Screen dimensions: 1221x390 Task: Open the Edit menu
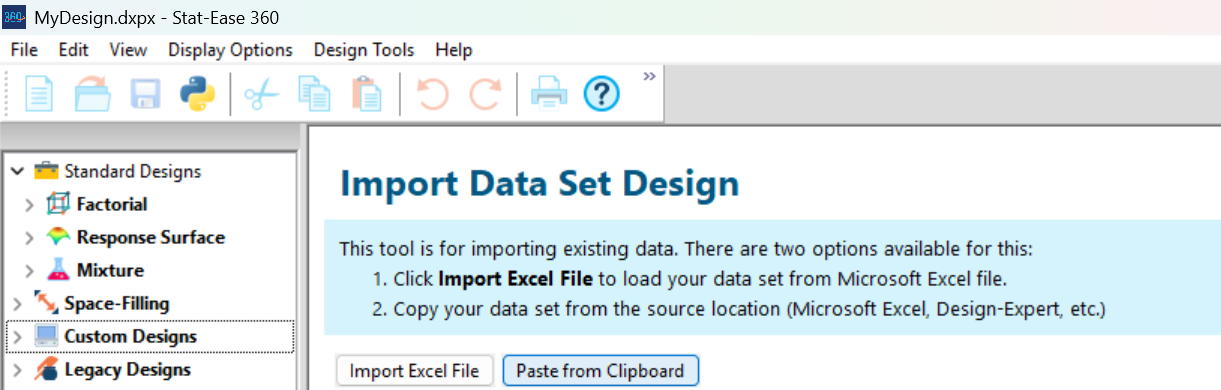[73, 50]
